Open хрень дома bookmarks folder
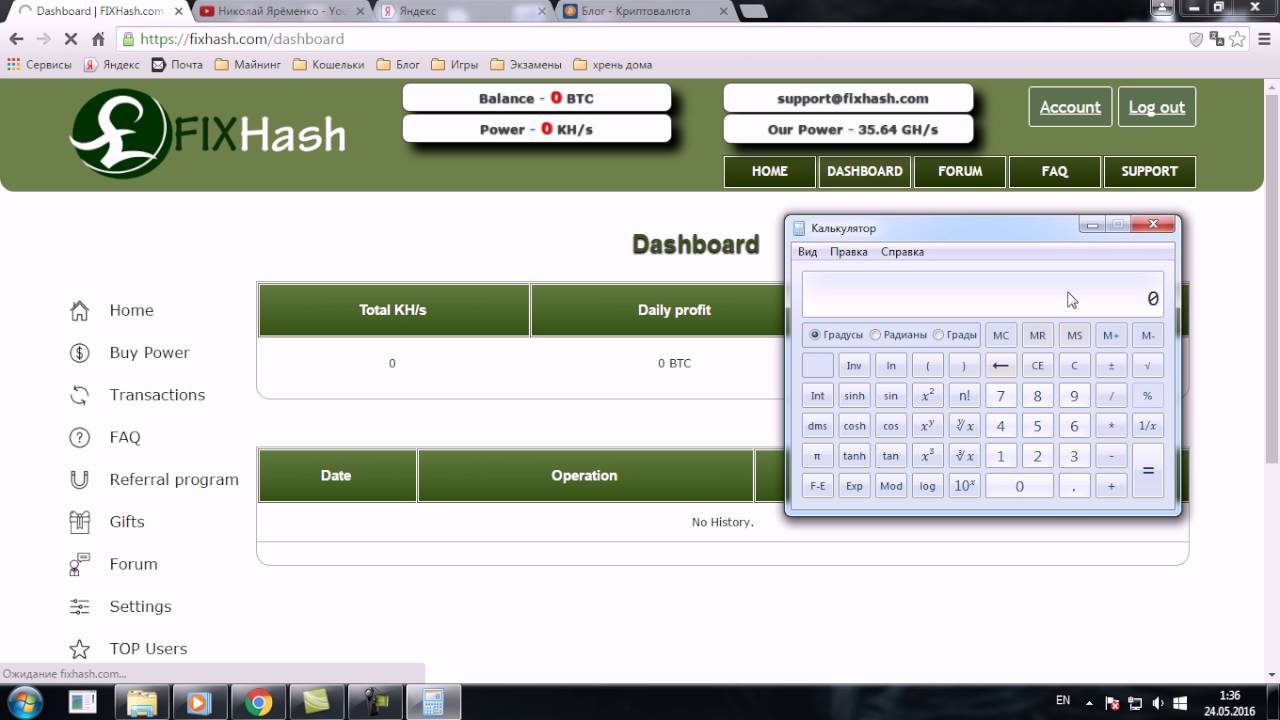Viewport: 1280px width, 720px height. [x=613, y=64]
